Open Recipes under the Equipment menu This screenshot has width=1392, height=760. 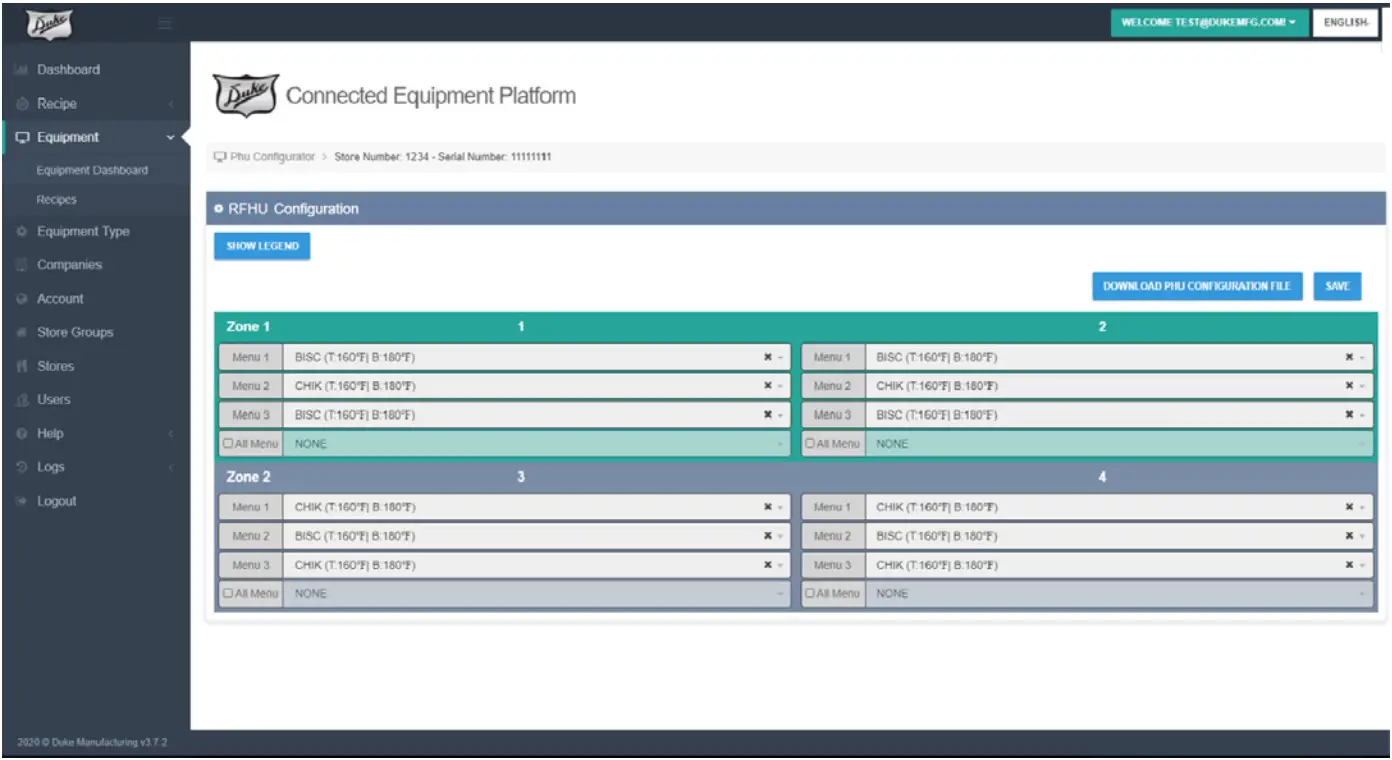56,200
